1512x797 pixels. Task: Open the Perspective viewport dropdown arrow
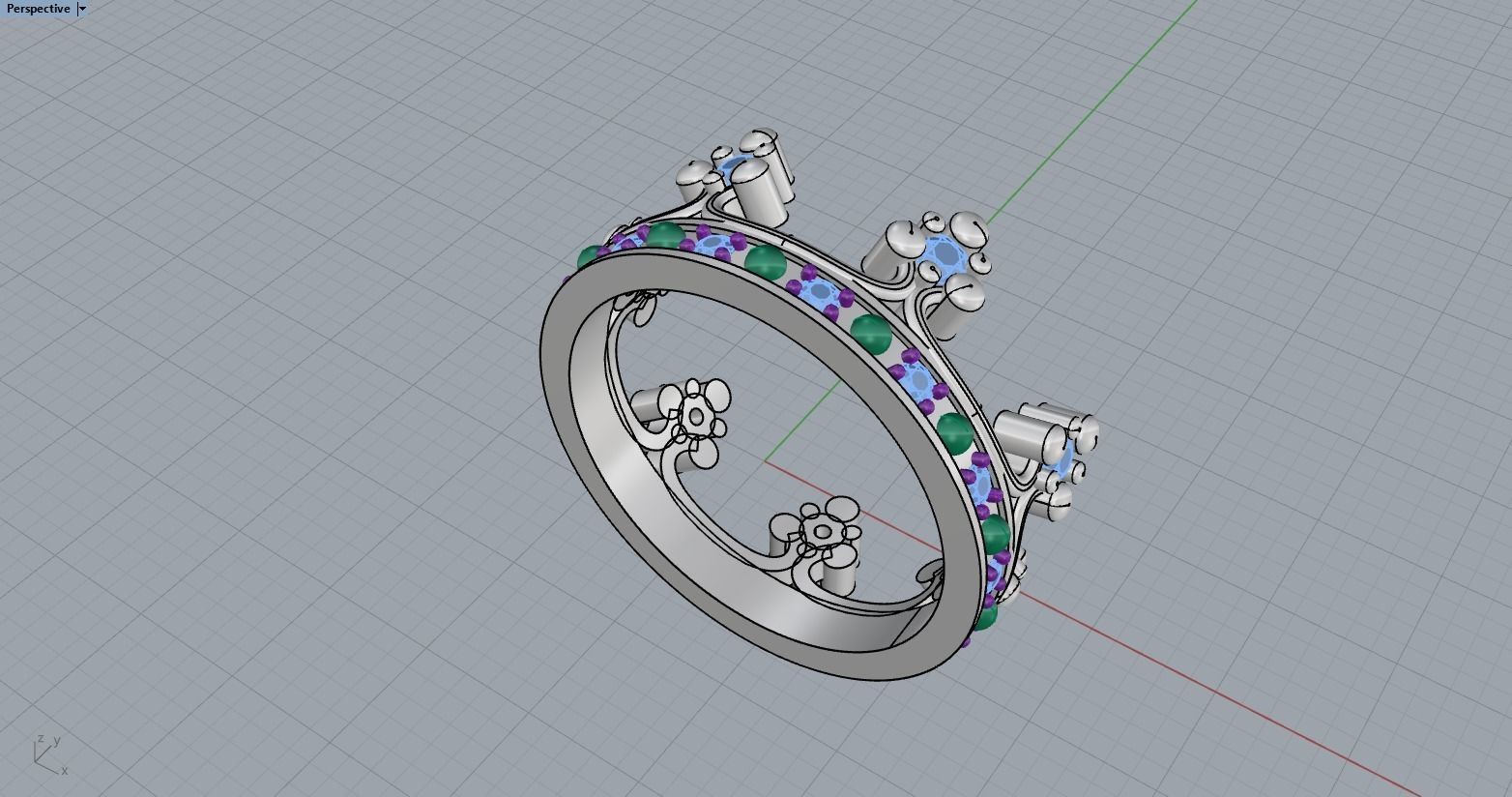(x=82, y=9)
